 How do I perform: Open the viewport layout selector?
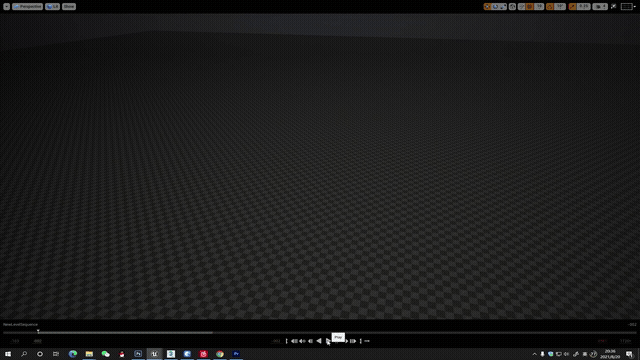pyautogui.click(x=627, y=7)
